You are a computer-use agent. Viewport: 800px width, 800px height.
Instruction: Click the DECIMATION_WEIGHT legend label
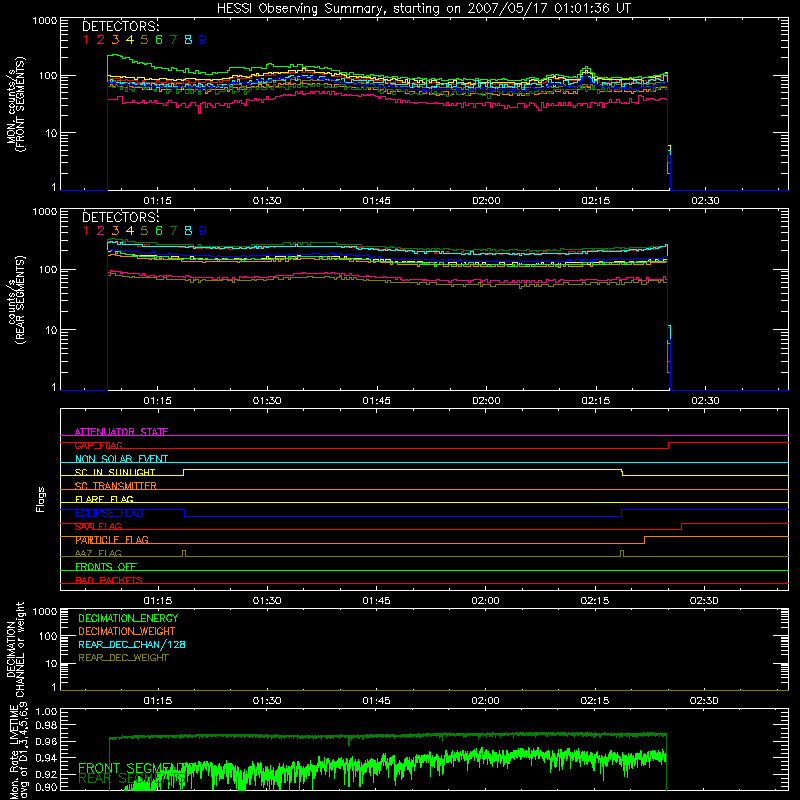127,631
